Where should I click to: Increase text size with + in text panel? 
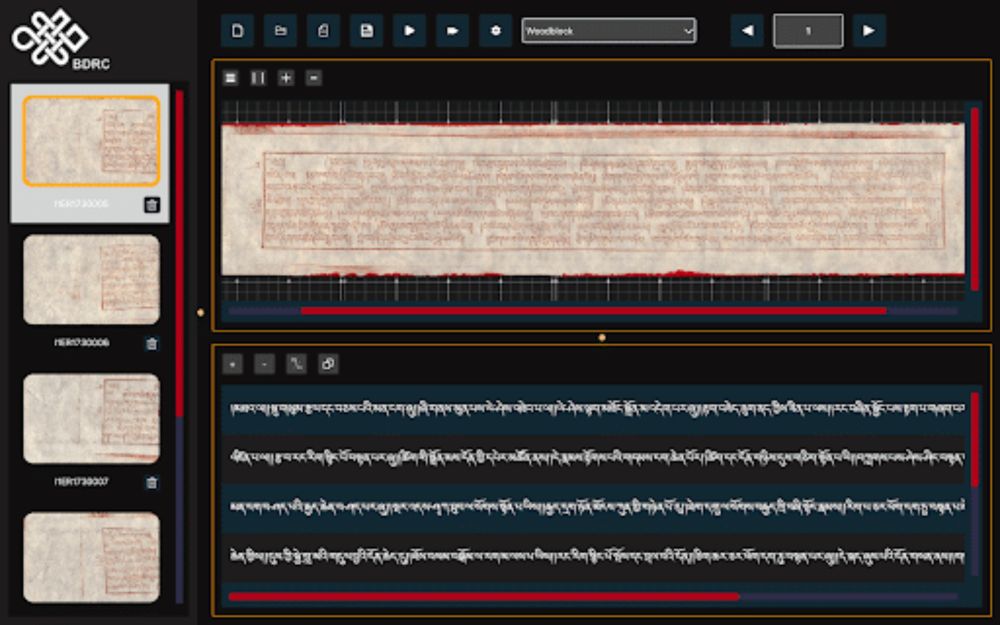[233, 364]
